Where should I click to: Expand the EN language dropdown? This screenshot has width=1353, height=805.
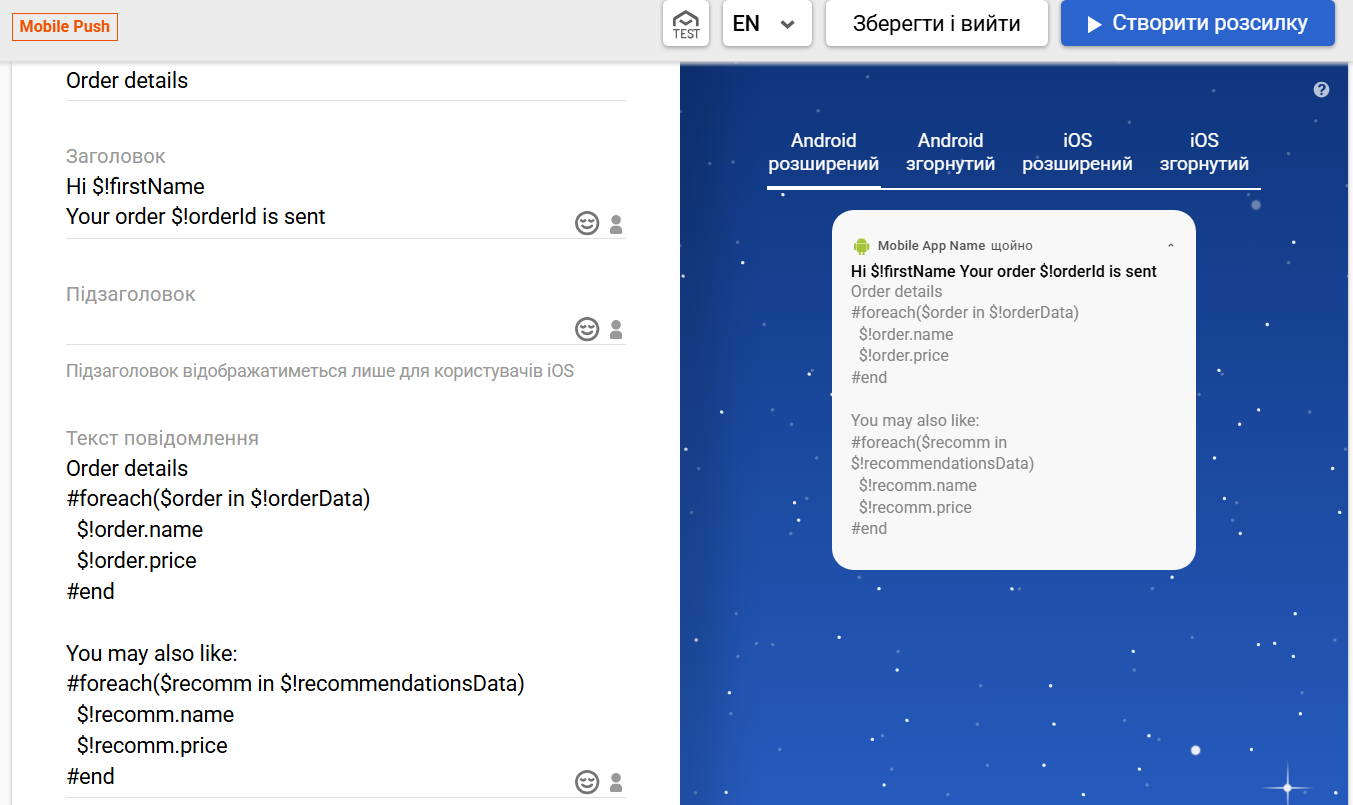(767, 23)
